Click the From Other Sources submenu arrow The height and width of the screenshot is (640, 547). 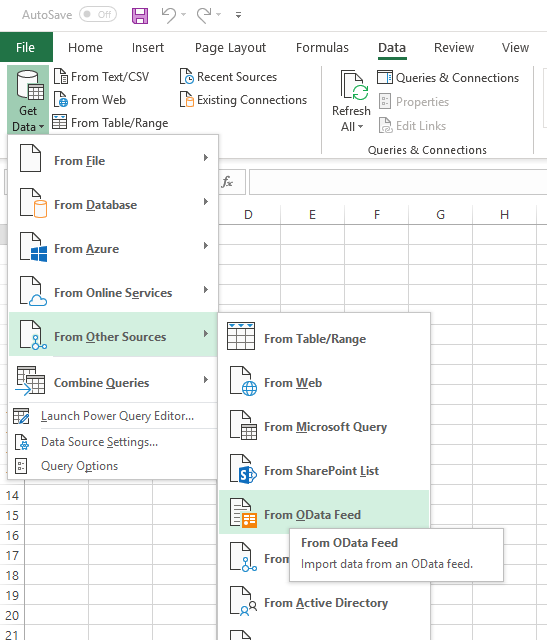point(206,334)
